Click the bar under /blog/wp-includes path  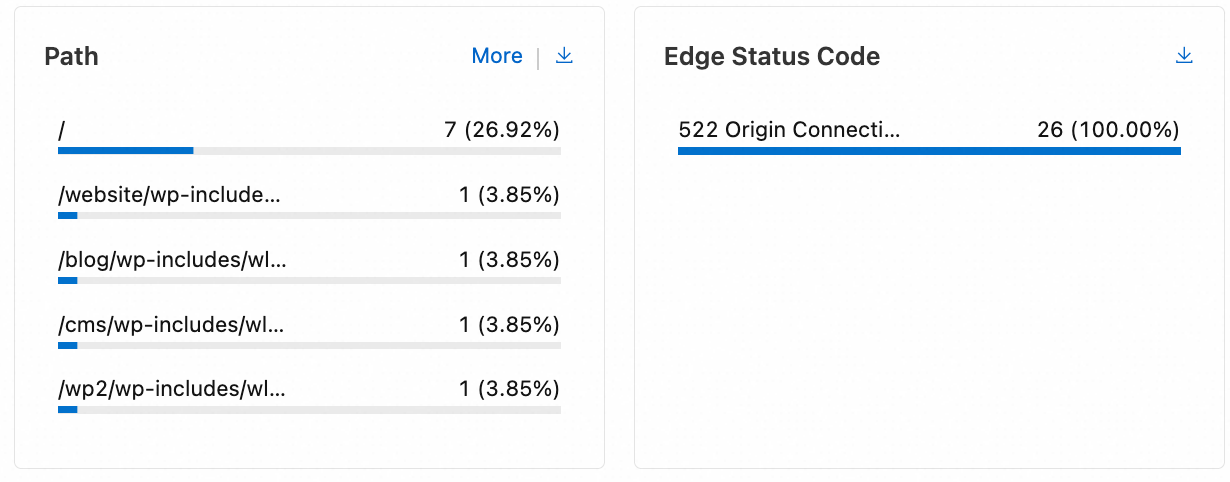[309, 281]
